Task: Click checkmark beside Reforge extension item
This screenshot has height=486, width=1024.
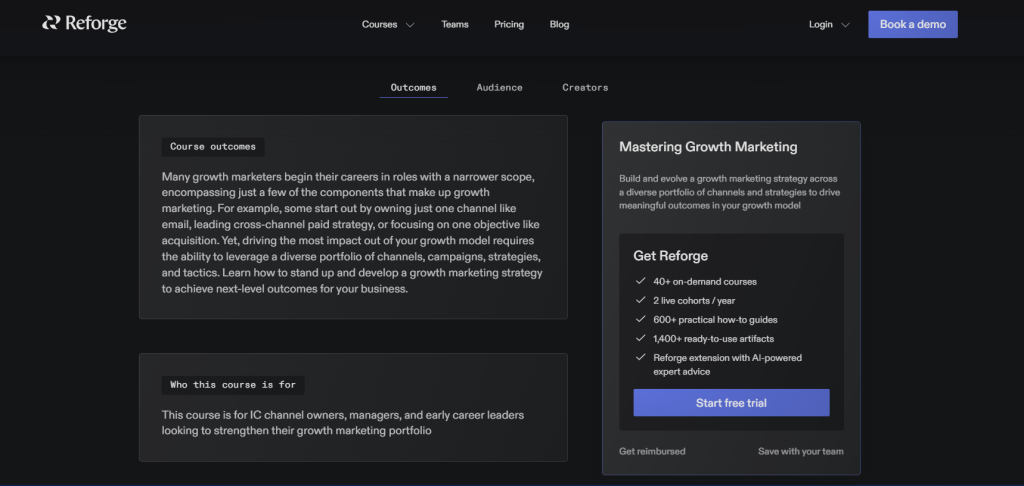Action: pyautogui.click(x=640, y=357)
